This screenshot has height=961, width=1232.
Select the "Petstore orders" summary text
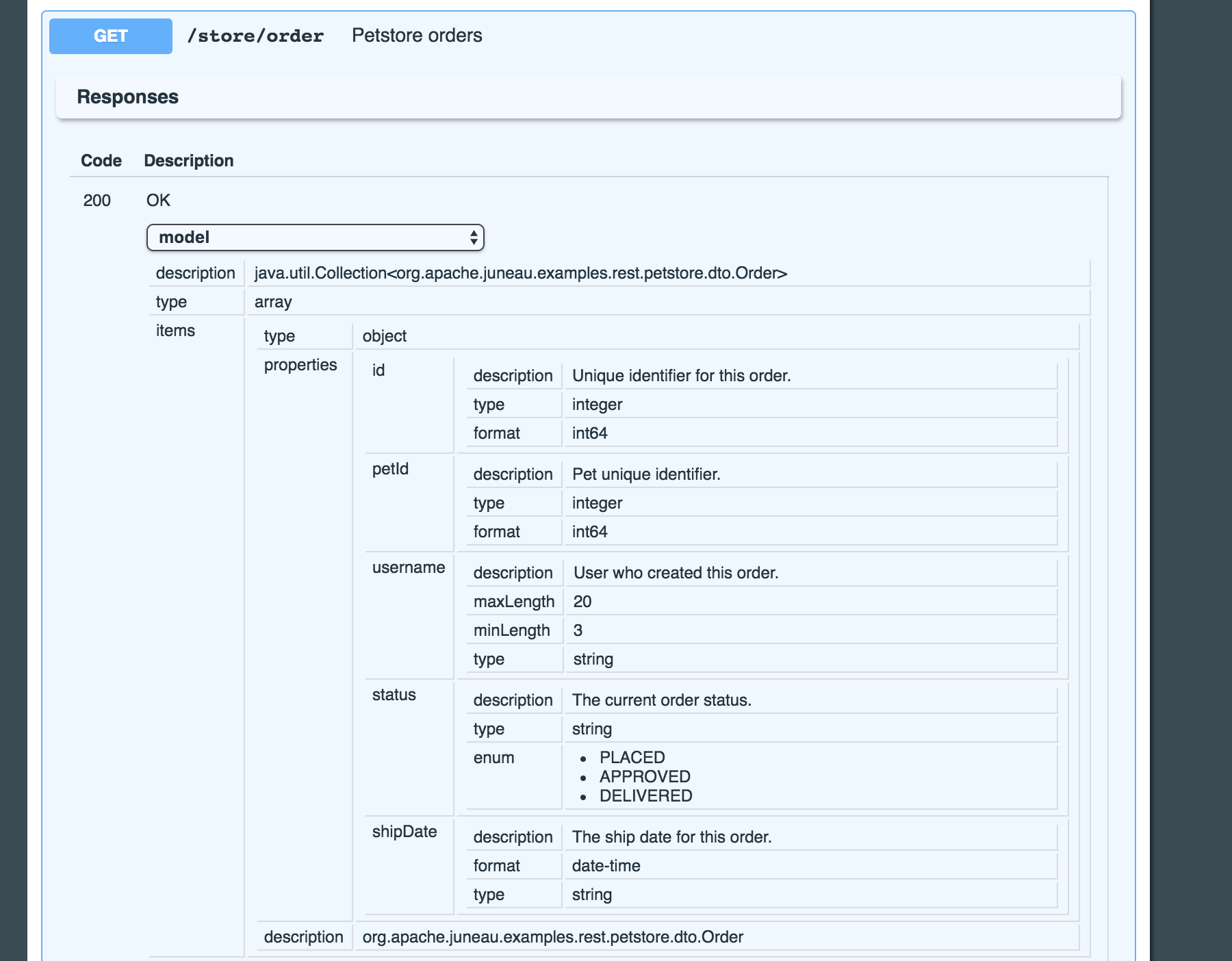coord(417,35)
